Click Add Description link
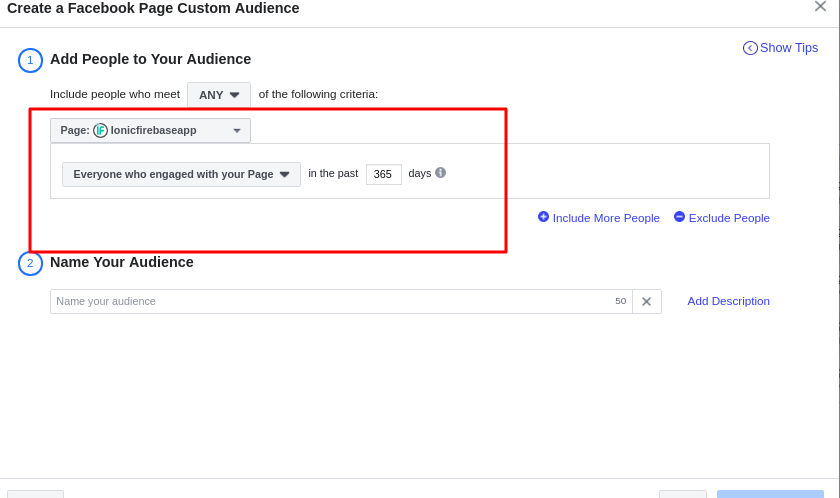840x498 pixels. [x=728, y=301]
